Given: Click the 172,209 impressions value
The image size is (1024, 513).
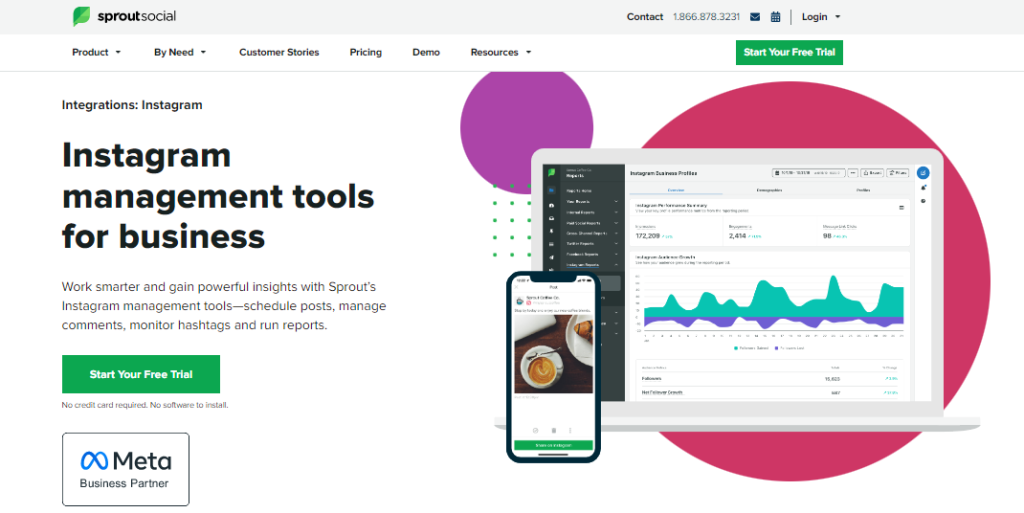Looking at the screenshot, I should click(x=648, y=236).
